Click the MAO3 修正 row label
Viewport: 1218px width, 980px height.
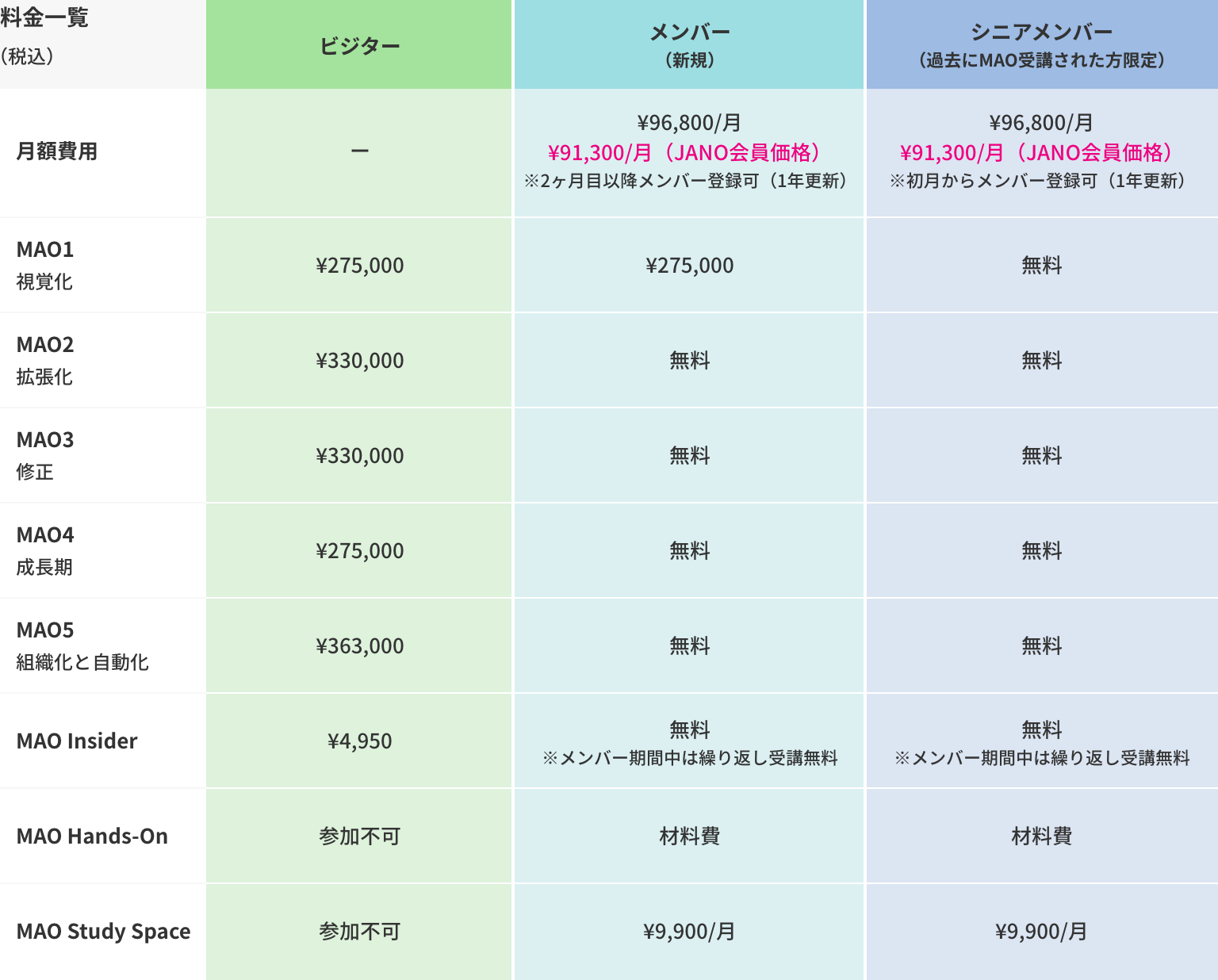(x=45, y=455)
